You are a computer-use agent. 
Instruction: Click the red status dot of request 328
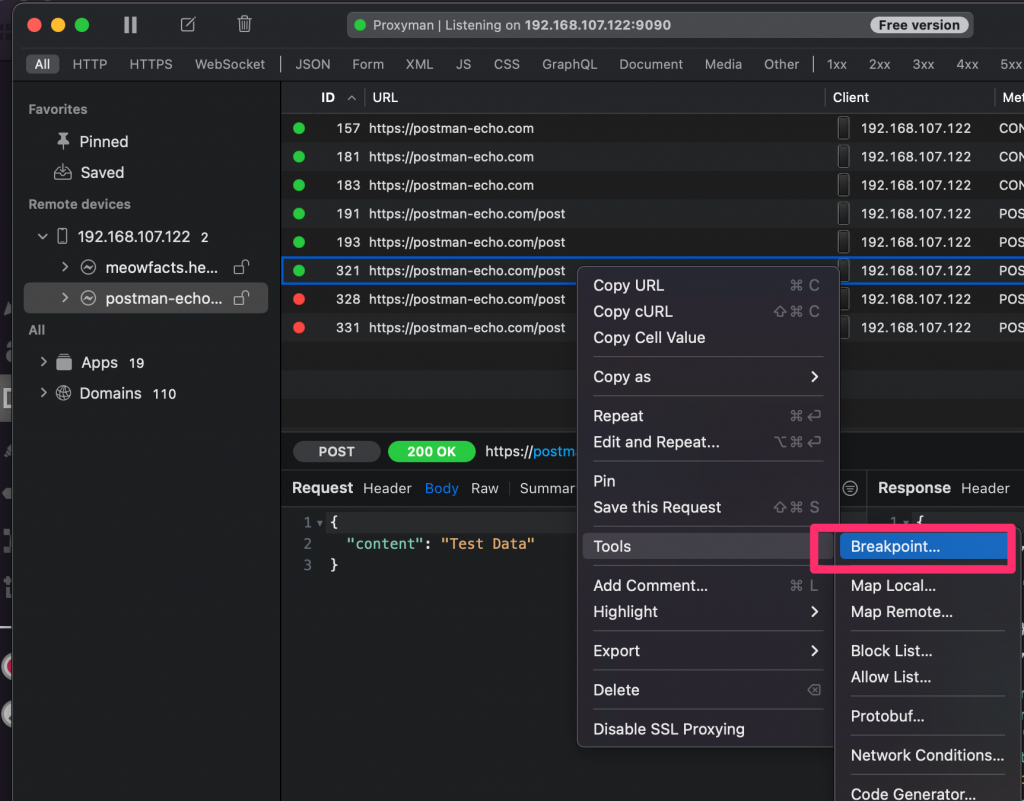coord(299,299)
